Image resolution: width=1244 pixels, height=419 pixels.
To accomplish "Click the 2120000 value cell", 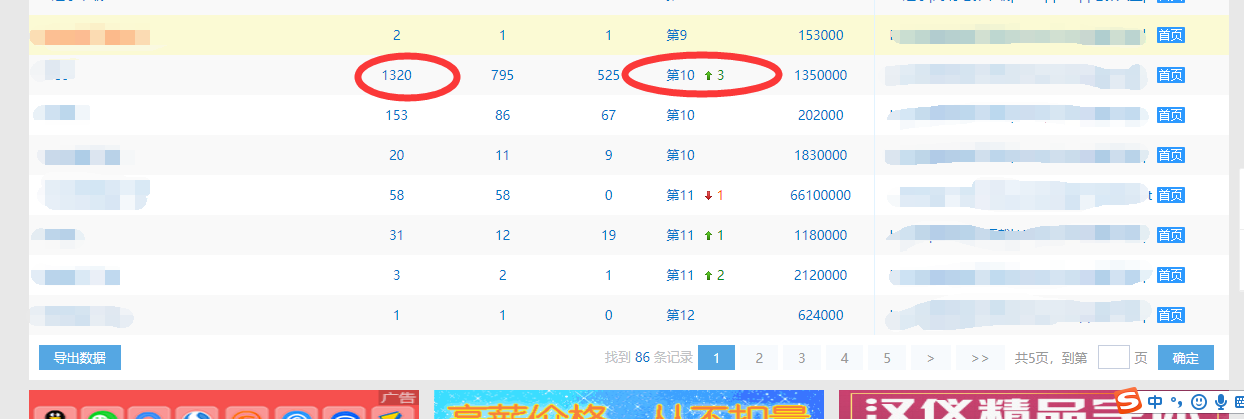I will (x=820, y=275).
